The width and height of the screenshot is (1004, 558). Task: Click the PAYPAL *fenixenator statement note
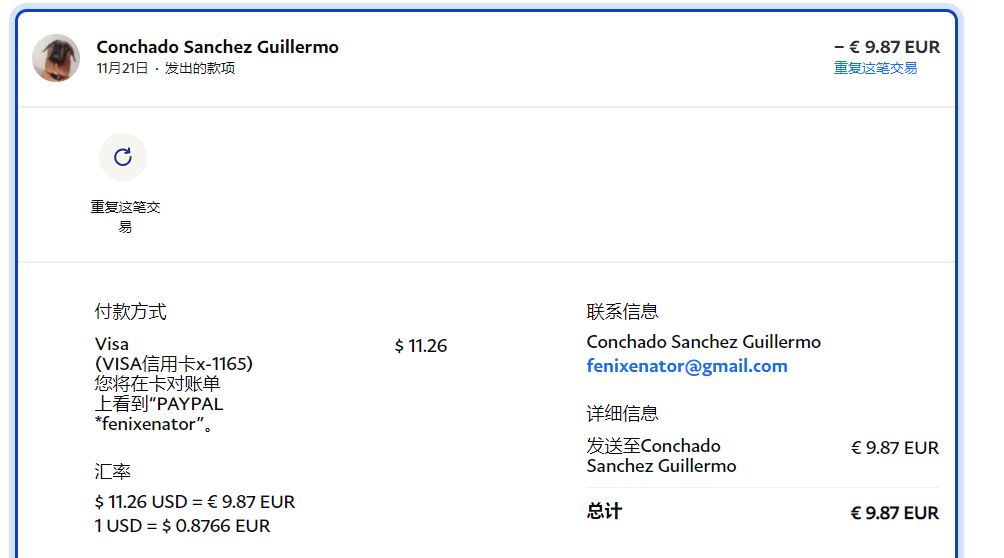tap(158, 414)
